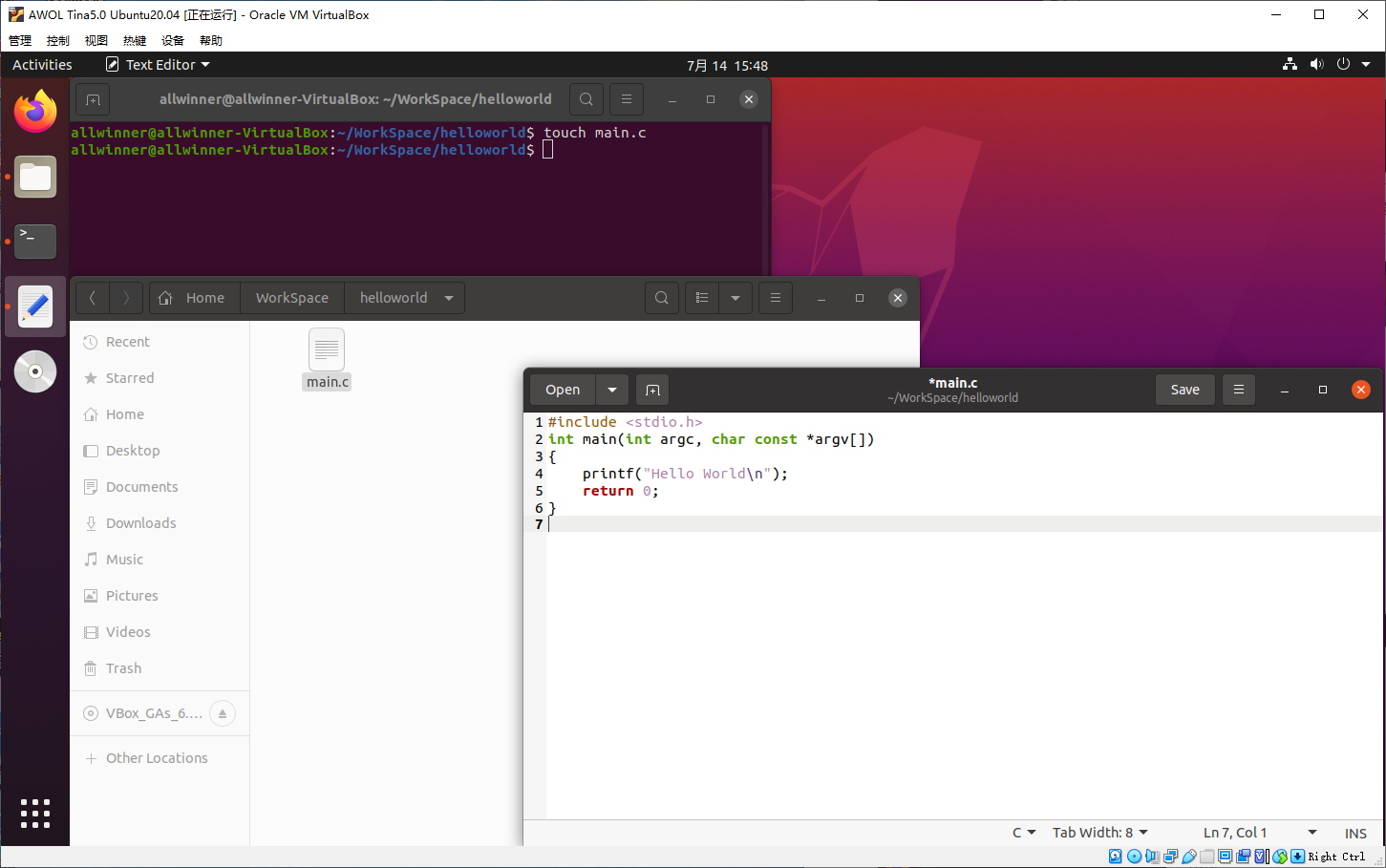Click the Open button in the editor
This screenshot has height=868, width=1386.
[563, 389]
